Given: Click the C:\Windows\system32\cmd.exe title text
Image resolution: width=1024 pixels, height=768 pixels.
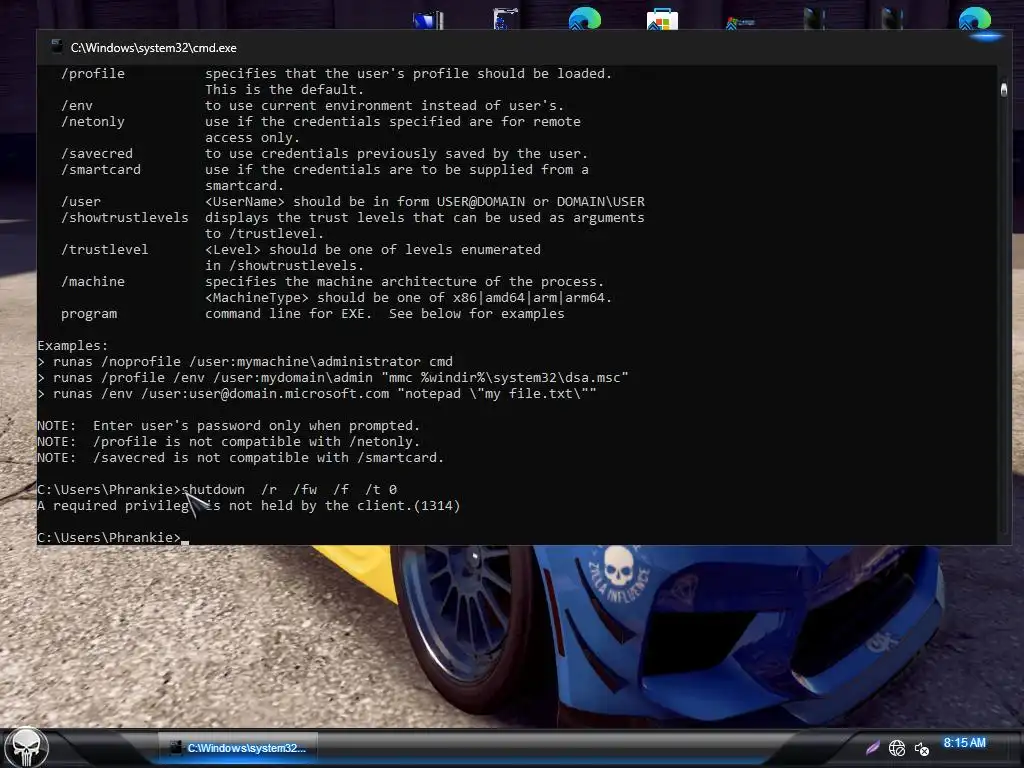Looking at the screenshot, I should [153, 48].
